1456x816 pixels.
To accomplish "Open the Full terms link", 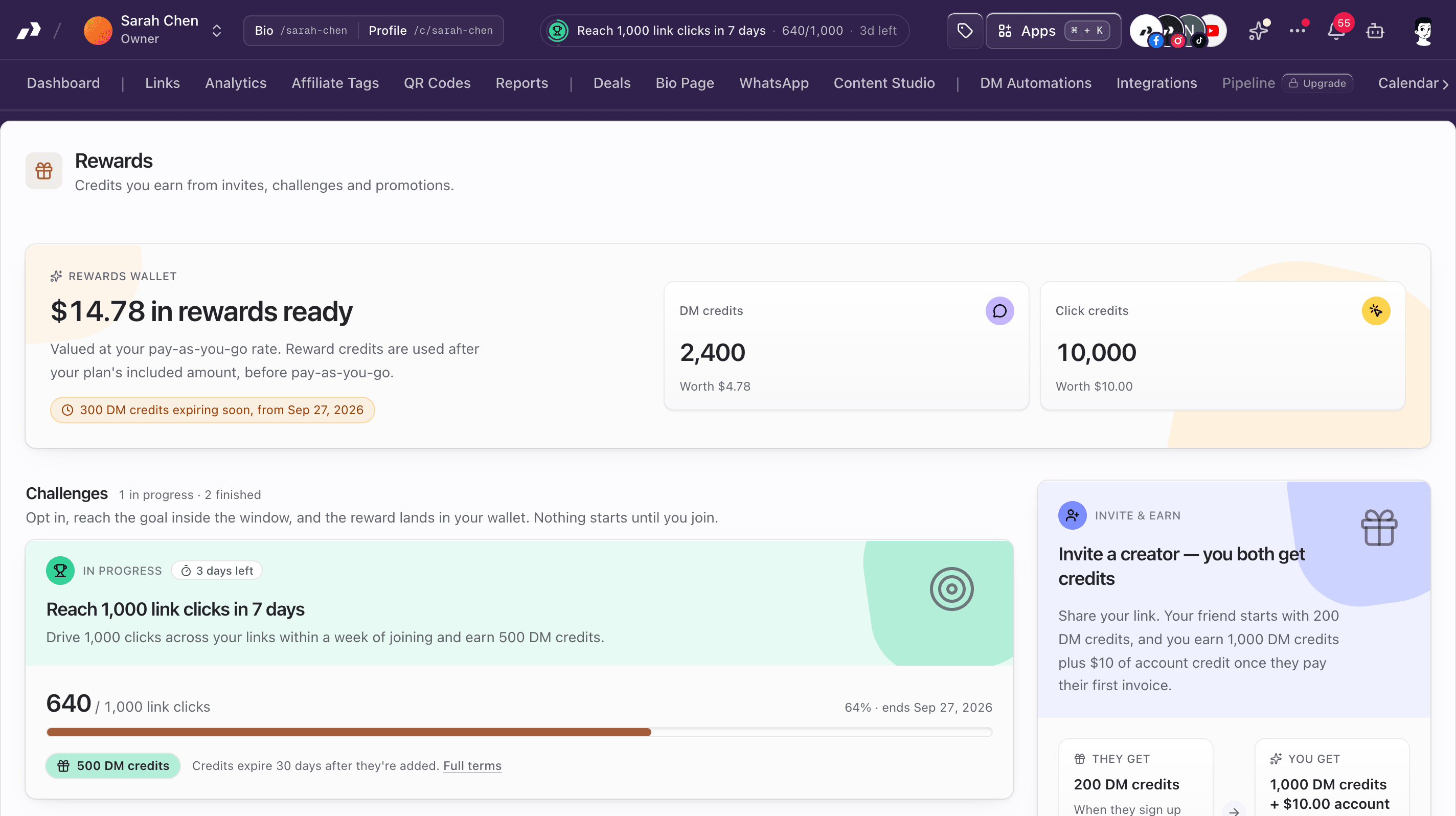I will point(472,766).
